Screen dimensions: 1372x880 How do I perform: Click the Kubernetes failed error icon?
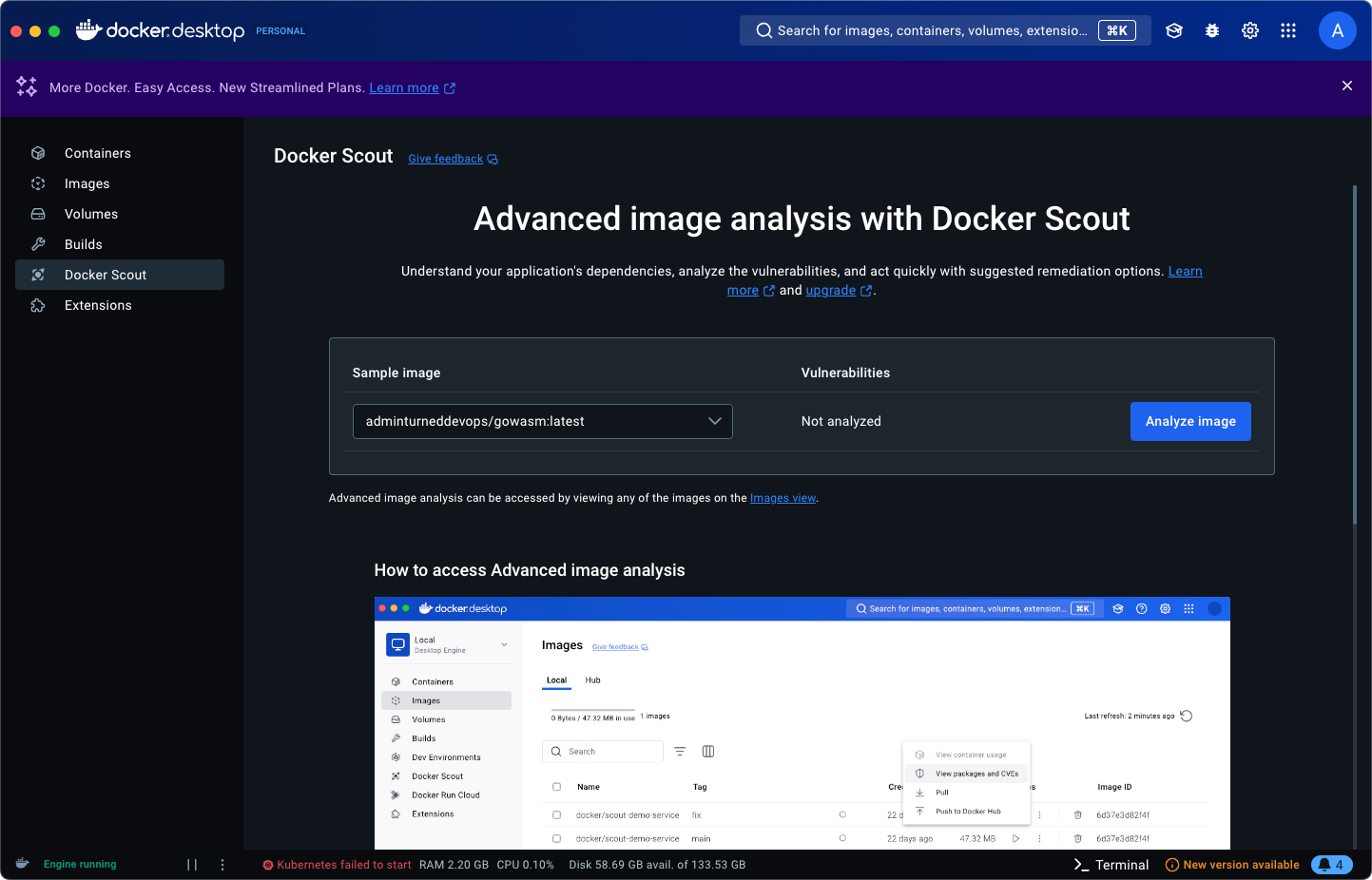[268, 865]
